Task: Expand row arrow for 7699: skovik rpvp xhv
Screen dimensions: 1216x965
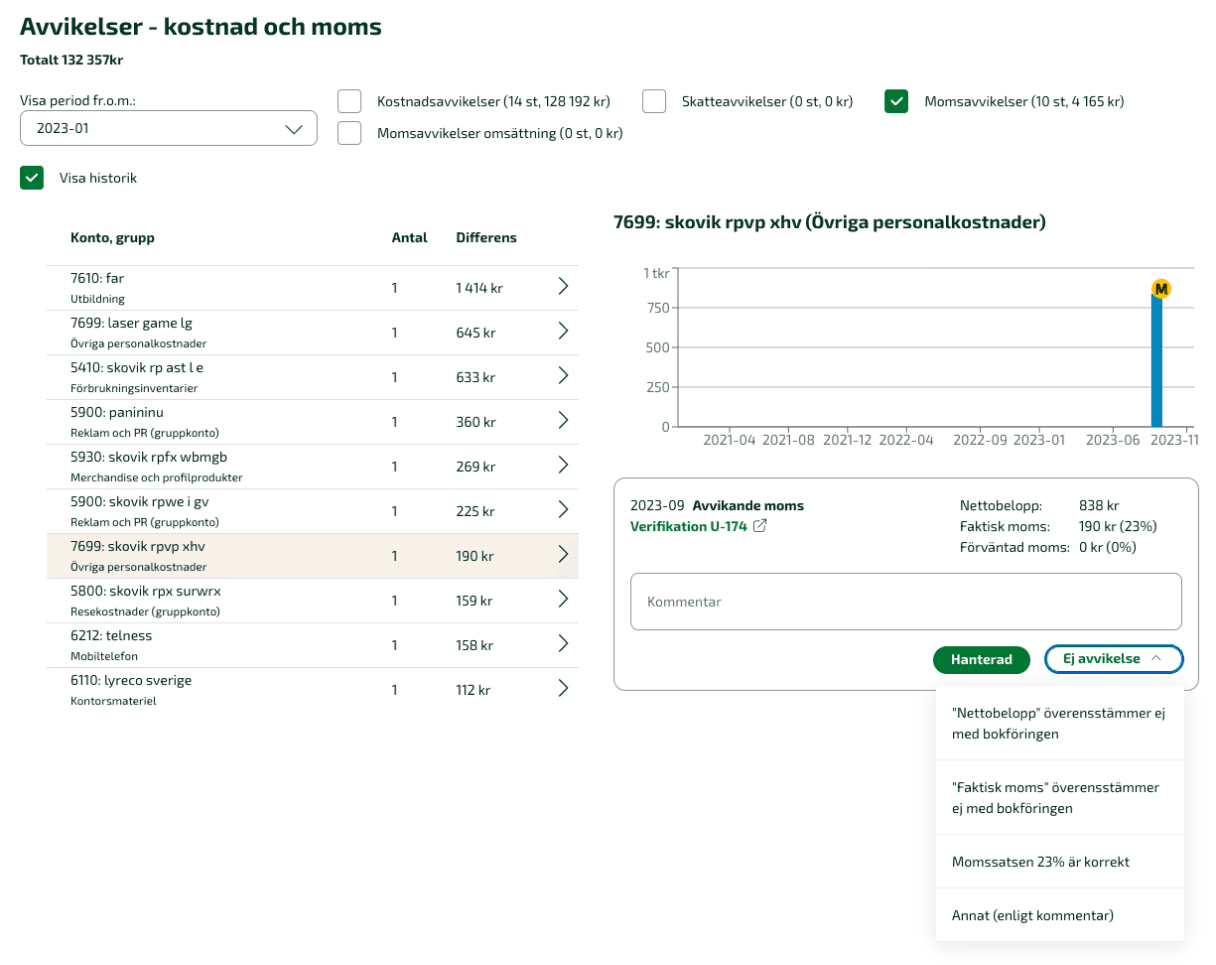Action: (x=563, y=554)
